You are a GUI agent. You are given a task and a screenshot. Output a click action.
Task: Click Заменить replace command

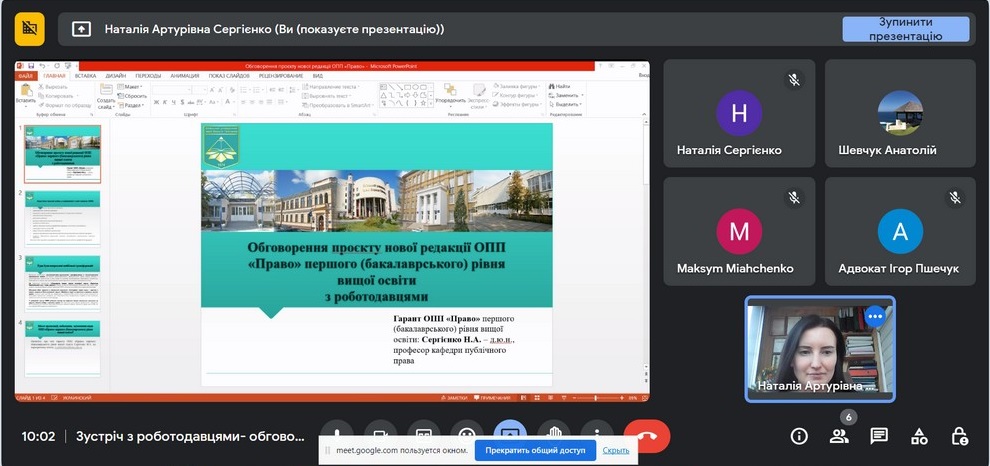(x=565, y=95)
